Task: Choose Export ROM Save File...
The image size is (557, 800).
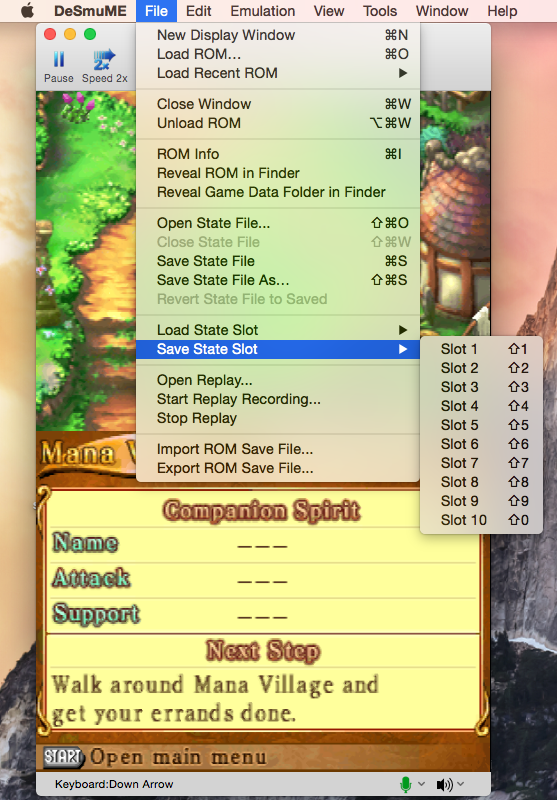Action: pyautogui.click(x=278, y=468)
